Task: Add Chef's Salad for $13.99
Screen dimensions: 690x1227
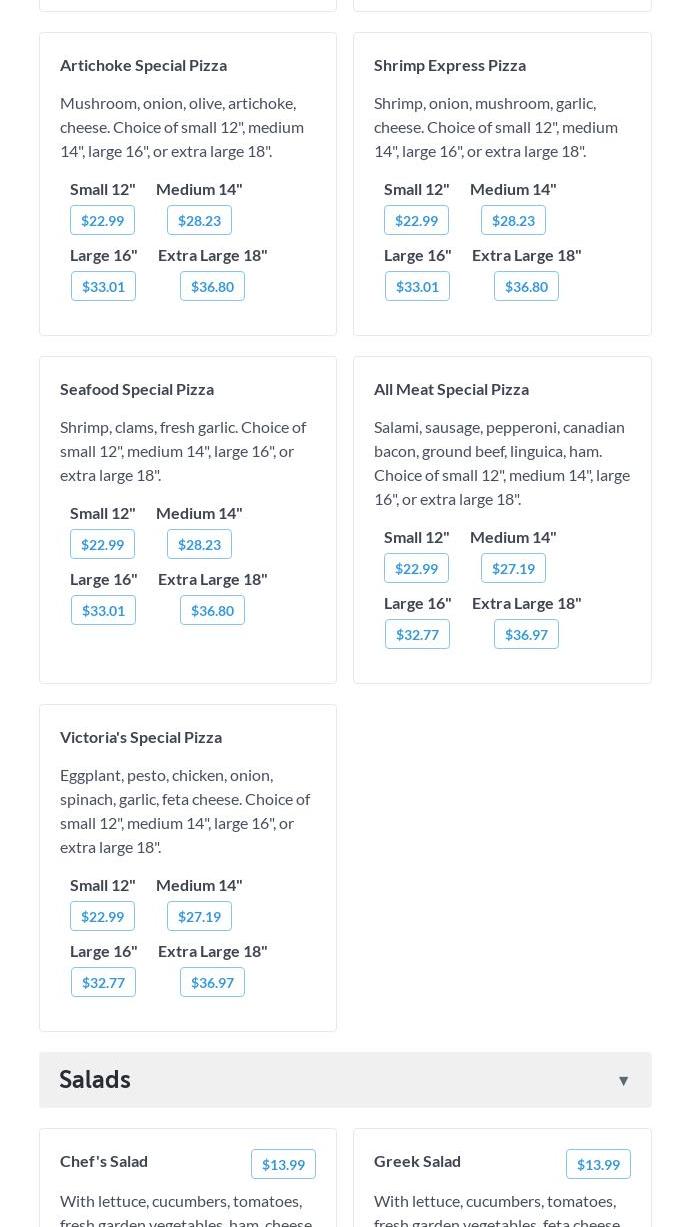Action: point(283,1164)
